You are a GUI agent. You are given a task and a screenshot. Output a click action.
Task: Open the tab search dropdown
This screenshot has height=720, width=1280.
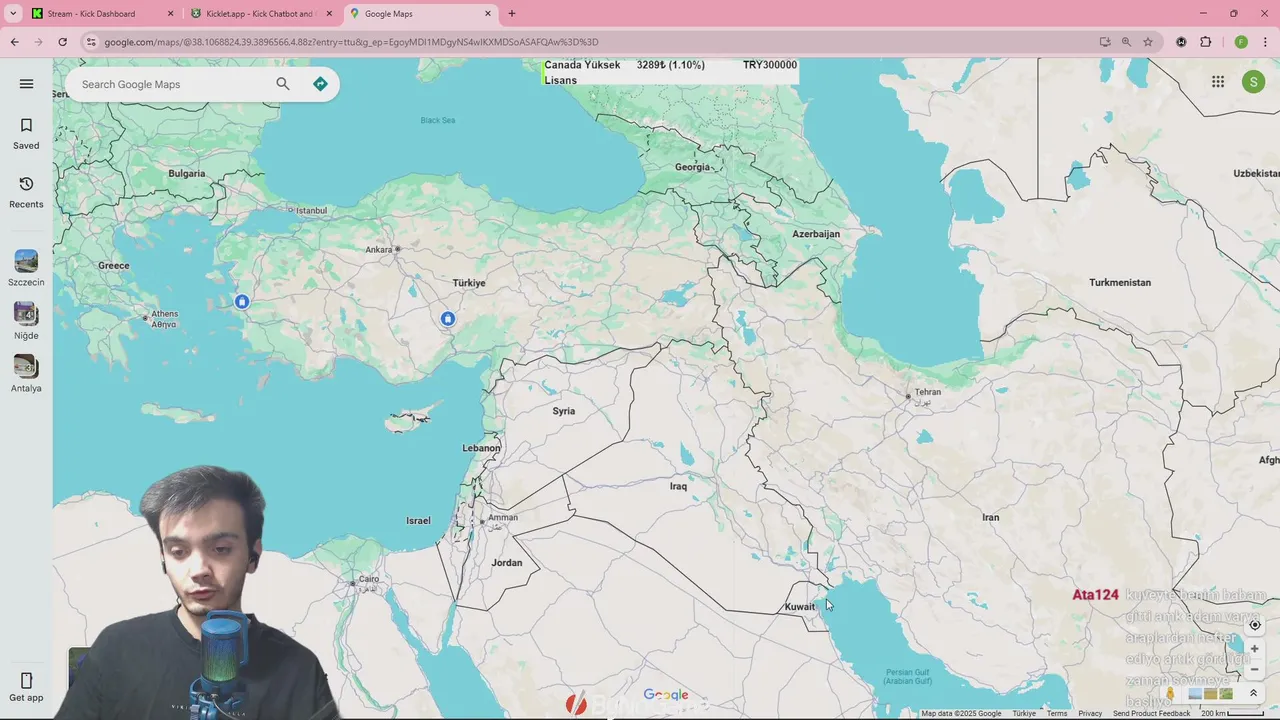pyautogui.click(x=13, y=14)
